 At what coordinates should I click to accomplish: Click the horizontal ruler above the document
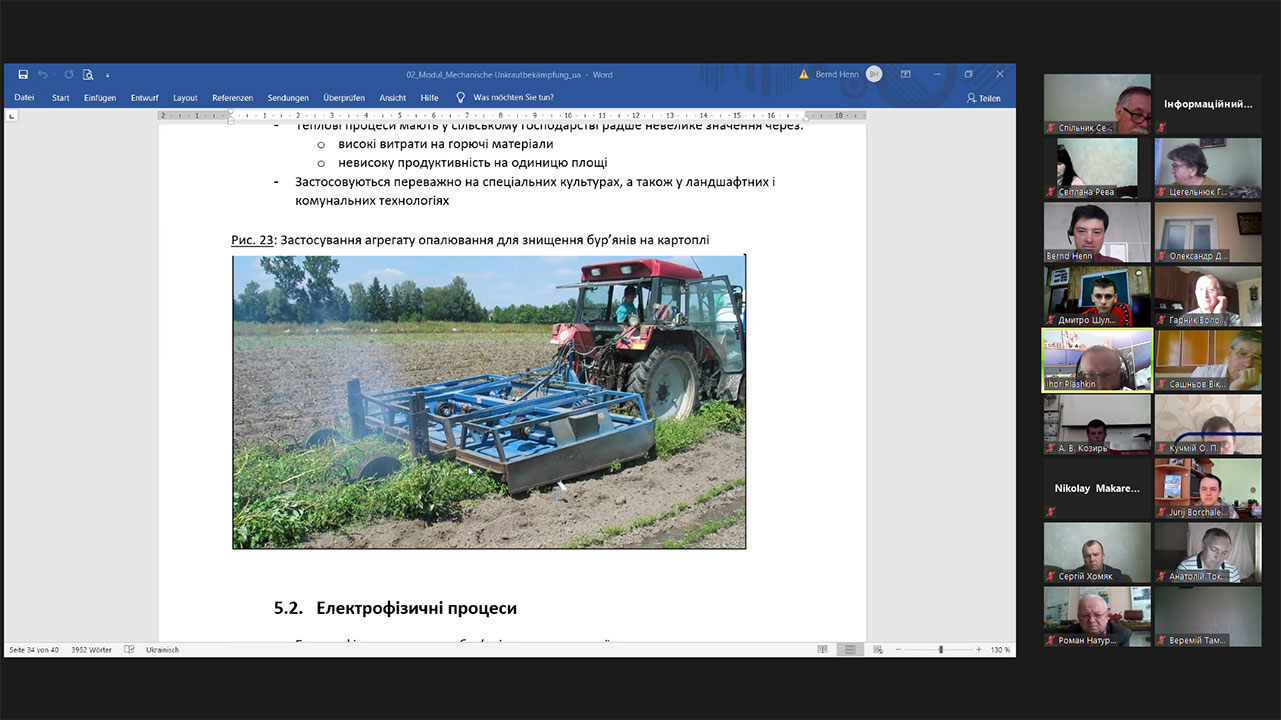tap(513, 116)
